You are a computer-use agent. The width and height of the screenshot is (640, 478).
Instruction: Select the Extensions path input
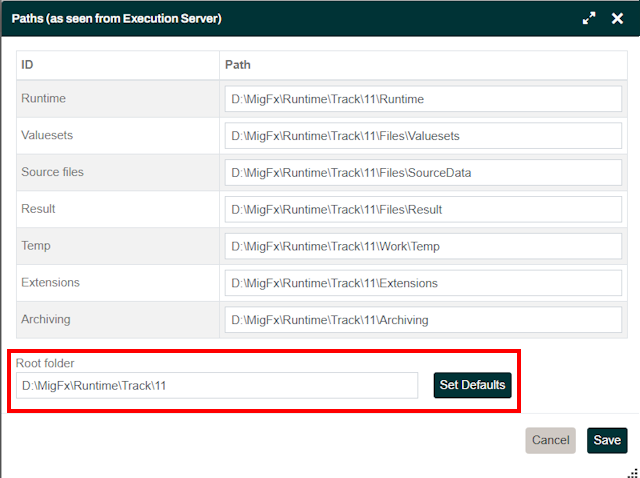424,283
